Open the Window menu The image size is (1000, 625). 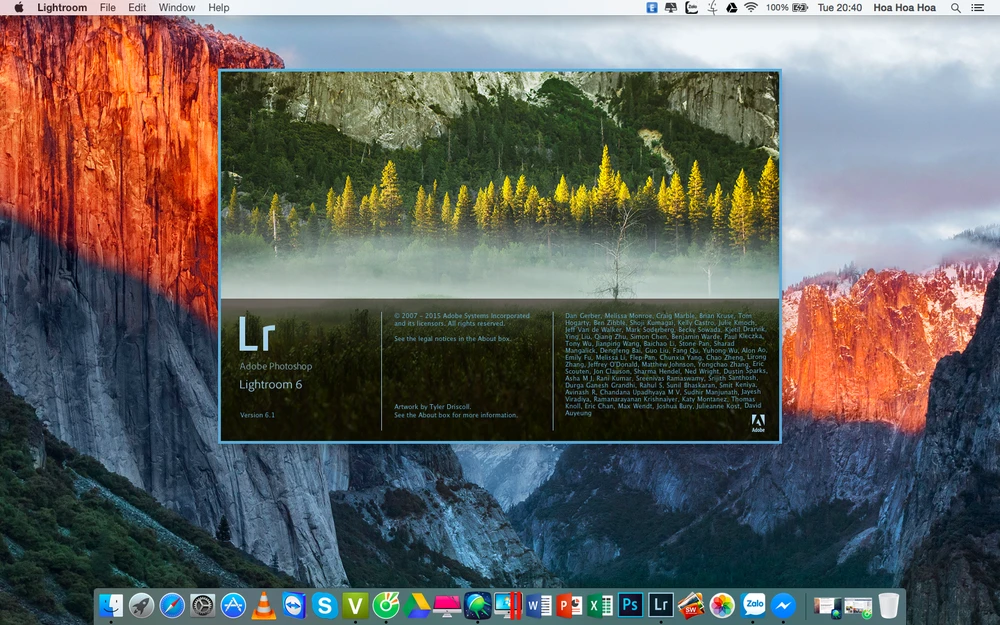coord(177,8)
